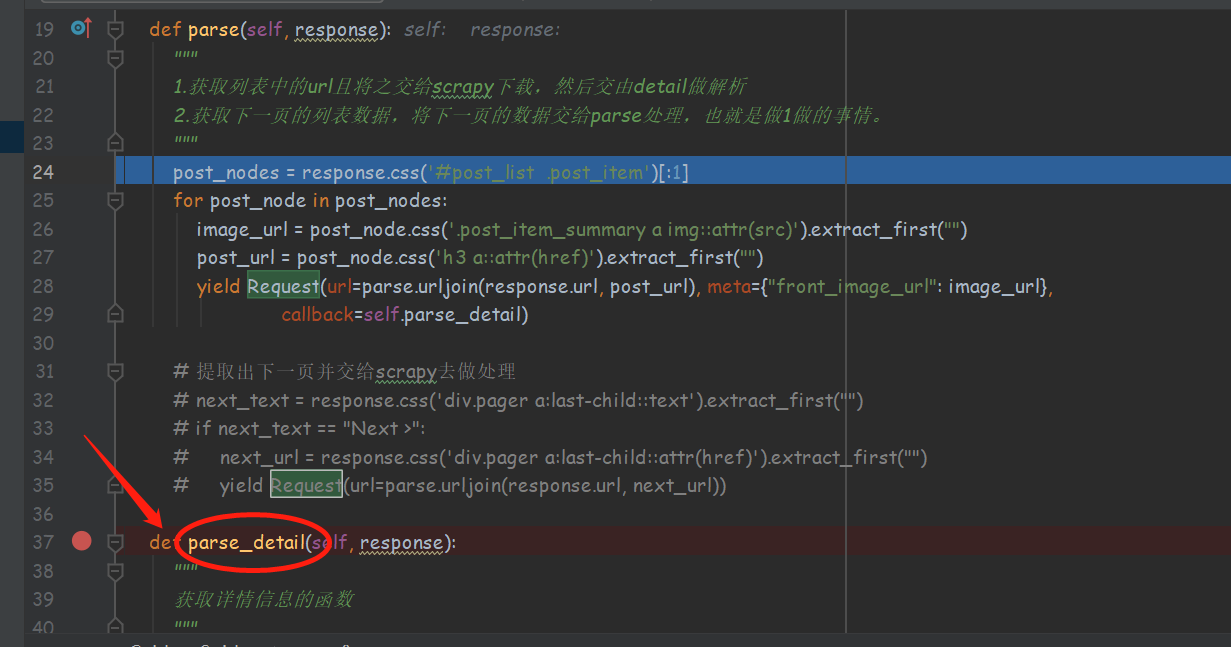Collapse the parse_detail method at line 37
The width and height of the screenshot is (1231, 647).
click(x=115, y=542)
